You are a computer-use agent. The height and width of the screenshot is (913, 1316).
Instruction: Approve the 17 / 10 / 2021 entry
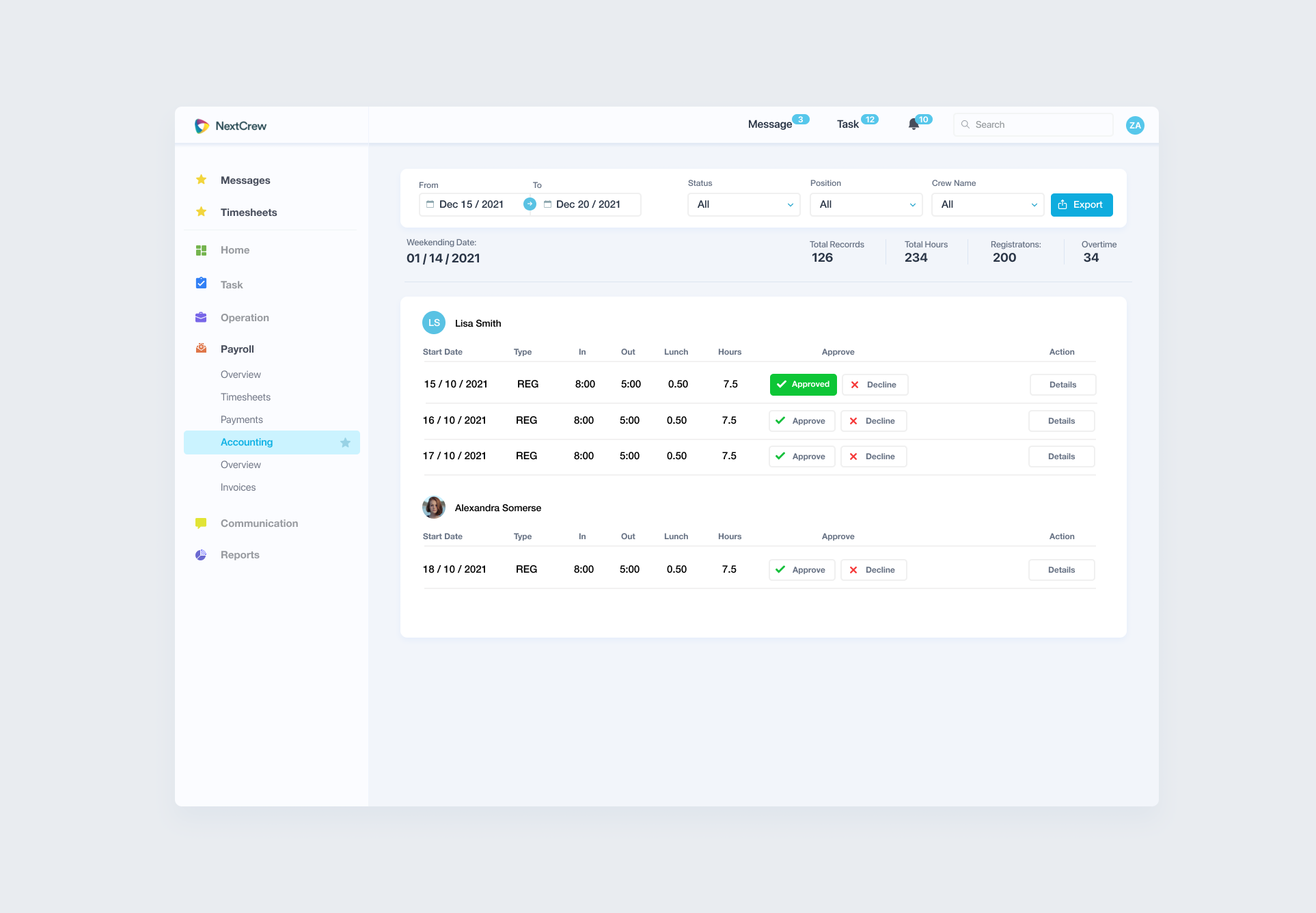801,457
